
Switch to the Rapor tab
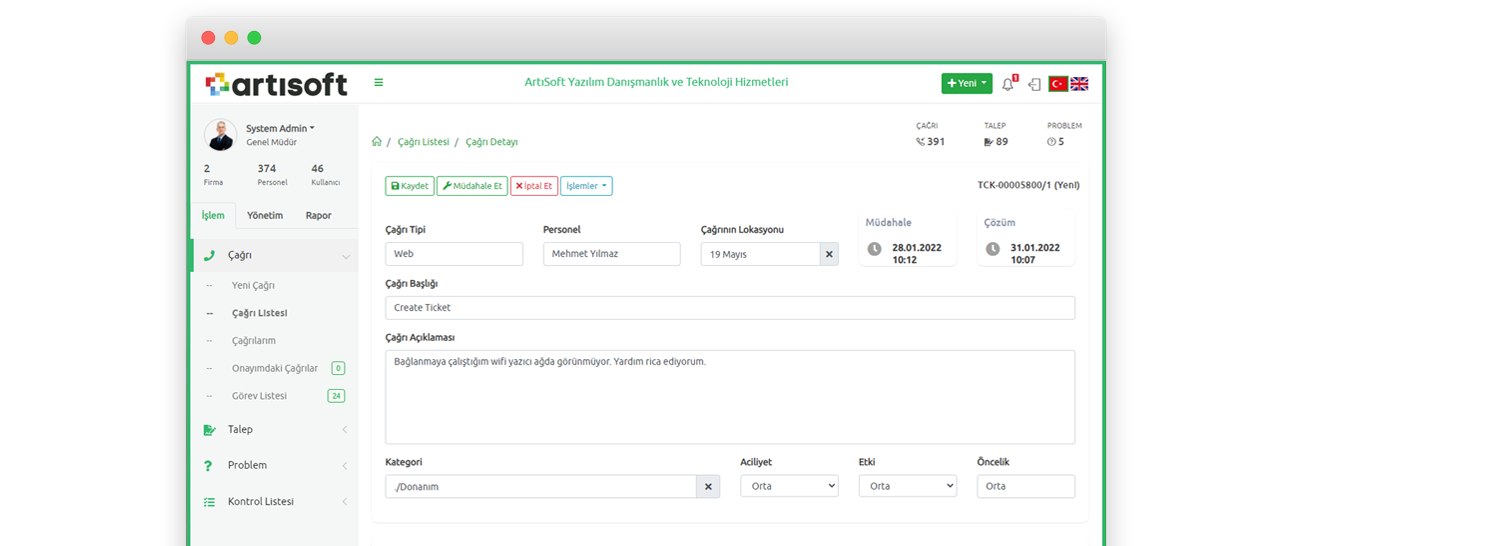pyautogui.click(x=318, y=216)
